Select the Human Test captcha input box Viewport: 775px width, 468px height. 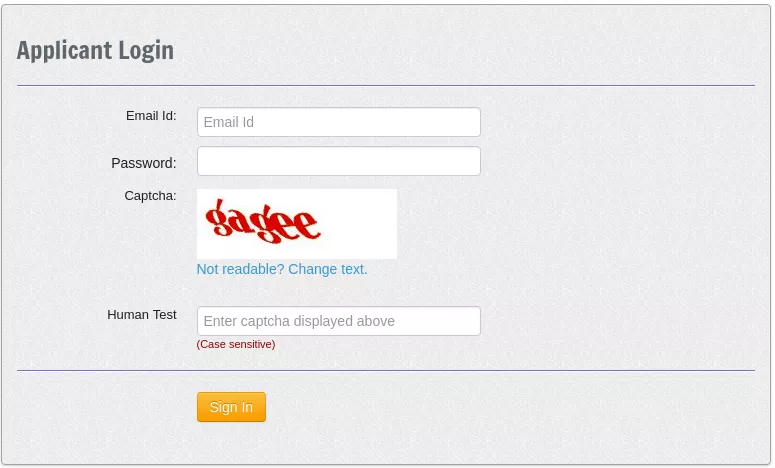point(339,321)
